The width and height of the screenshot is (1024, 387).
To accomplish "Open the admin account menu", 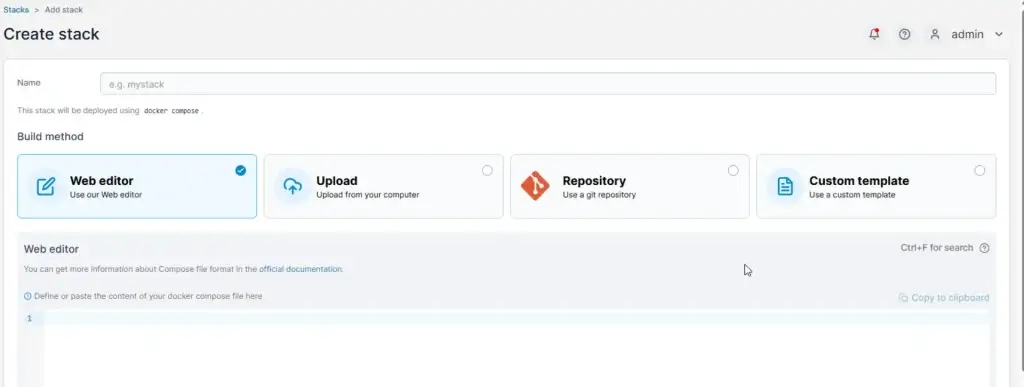I will pos(967,35).
